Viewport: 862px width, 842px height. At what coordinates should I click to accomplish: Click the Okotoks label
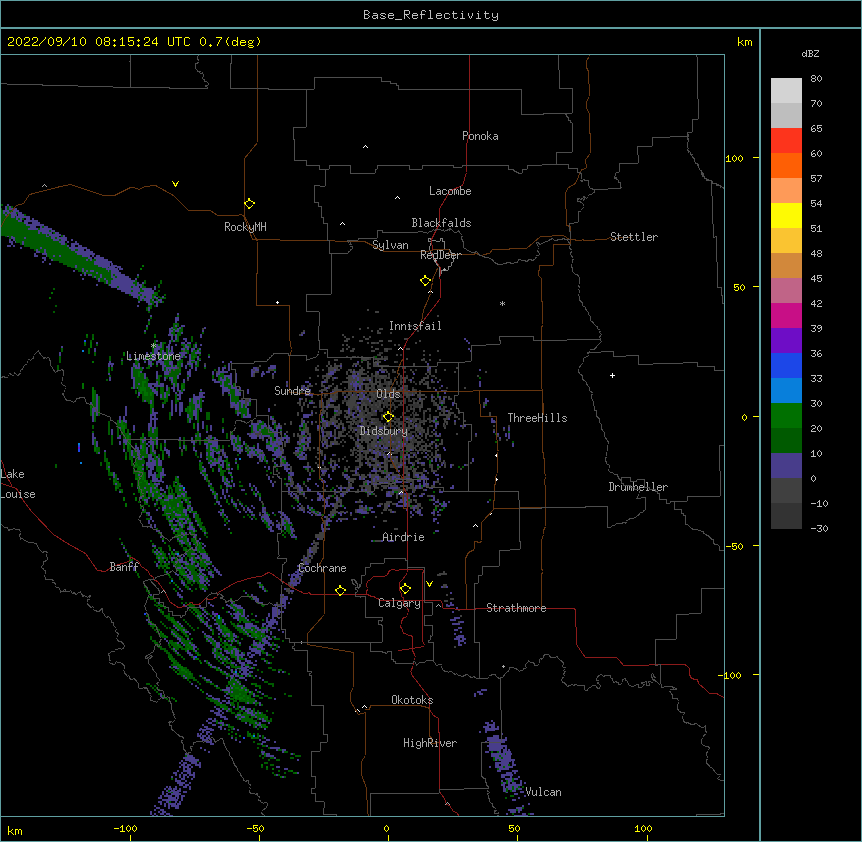click(x=412, y=700)
